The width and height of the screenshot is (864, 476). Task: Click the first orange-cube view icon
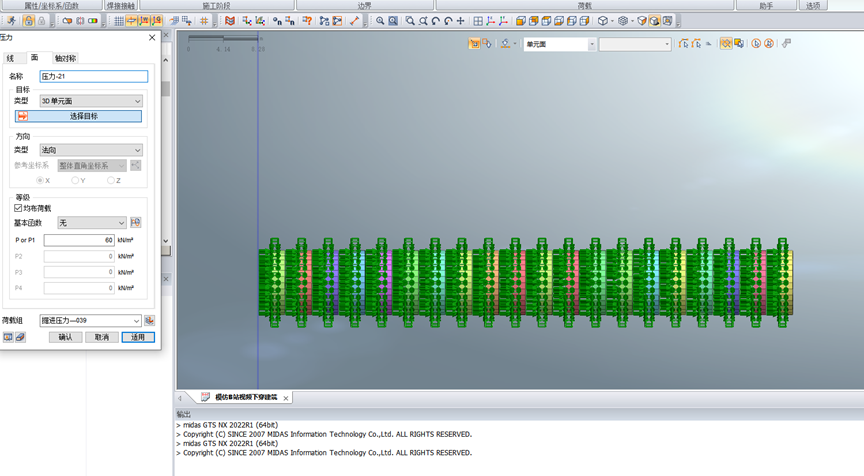tap(521, 21)
